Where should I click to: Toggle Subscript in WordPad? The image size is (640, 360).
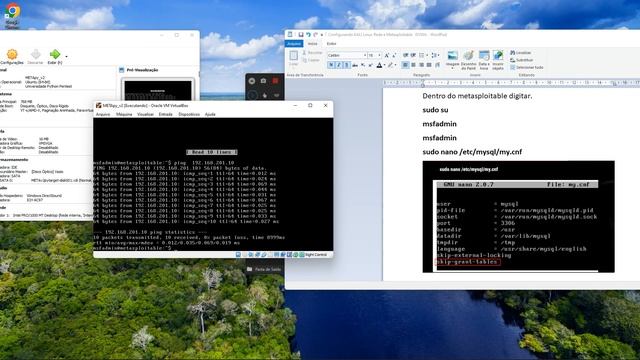point(362,65)
